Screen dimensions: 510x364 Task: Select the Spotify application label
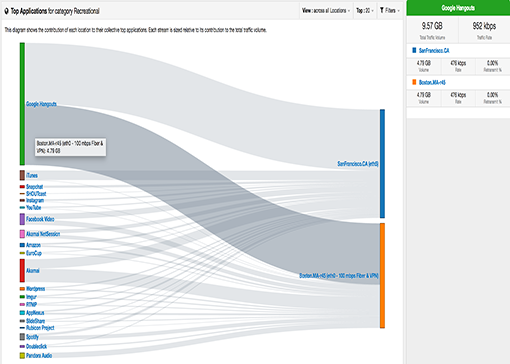pos(32,337)
